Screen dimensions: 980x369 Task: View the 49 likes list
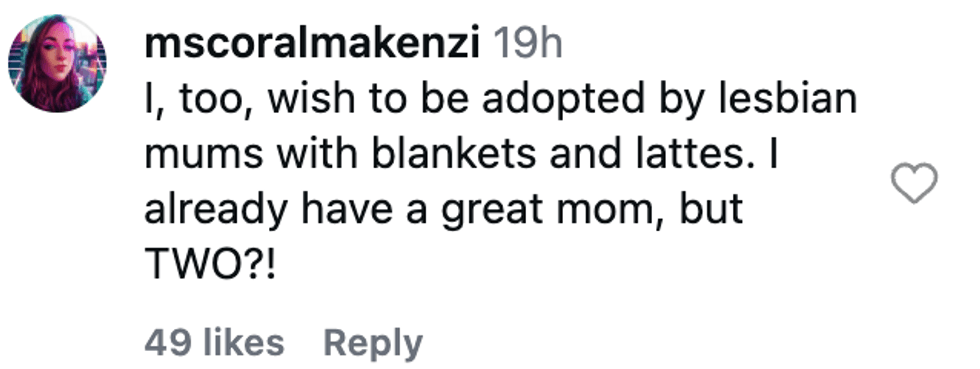[214, 343]
